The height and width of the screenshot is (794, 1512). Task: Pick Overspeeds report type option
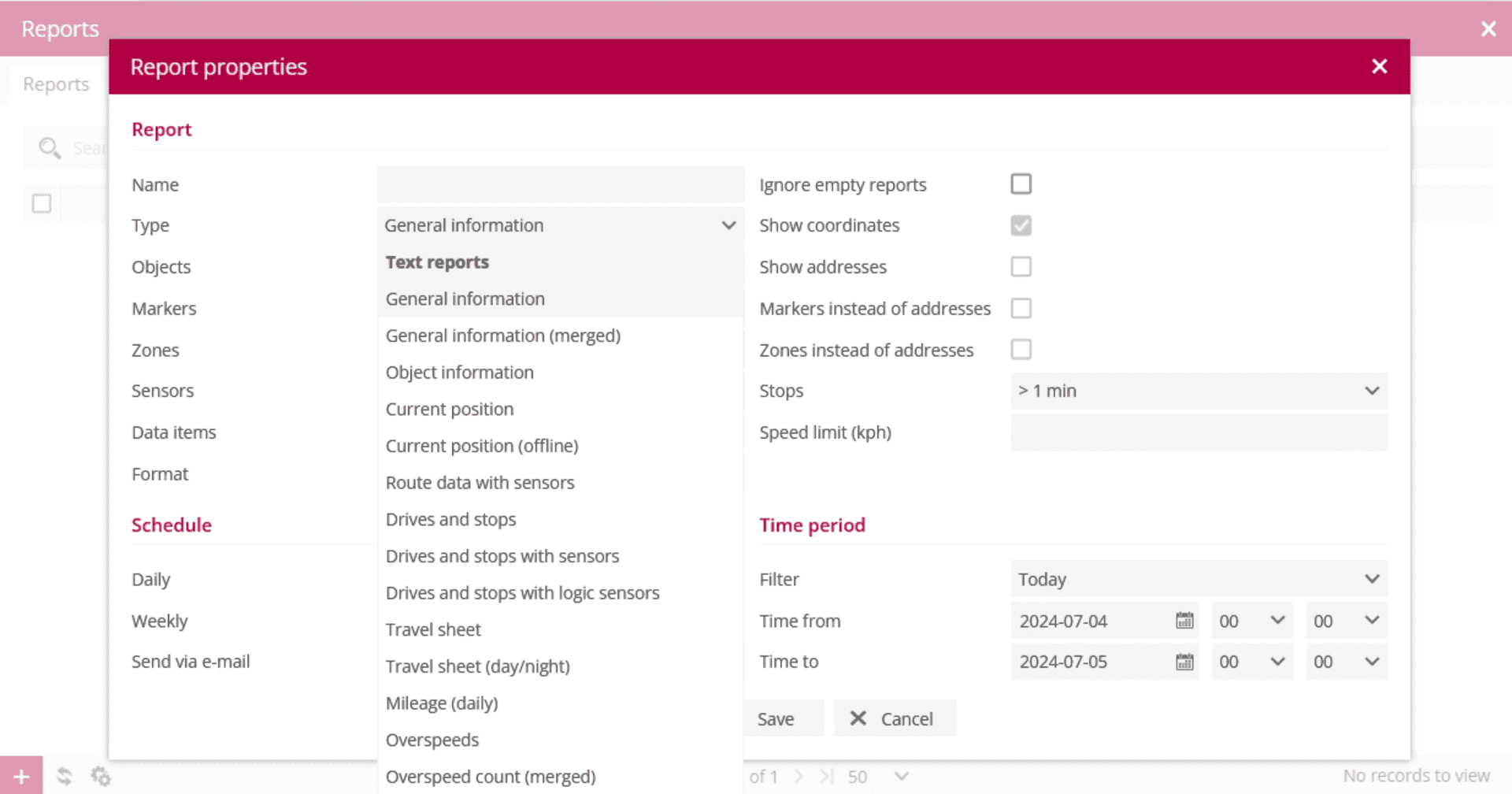point(432,740)
